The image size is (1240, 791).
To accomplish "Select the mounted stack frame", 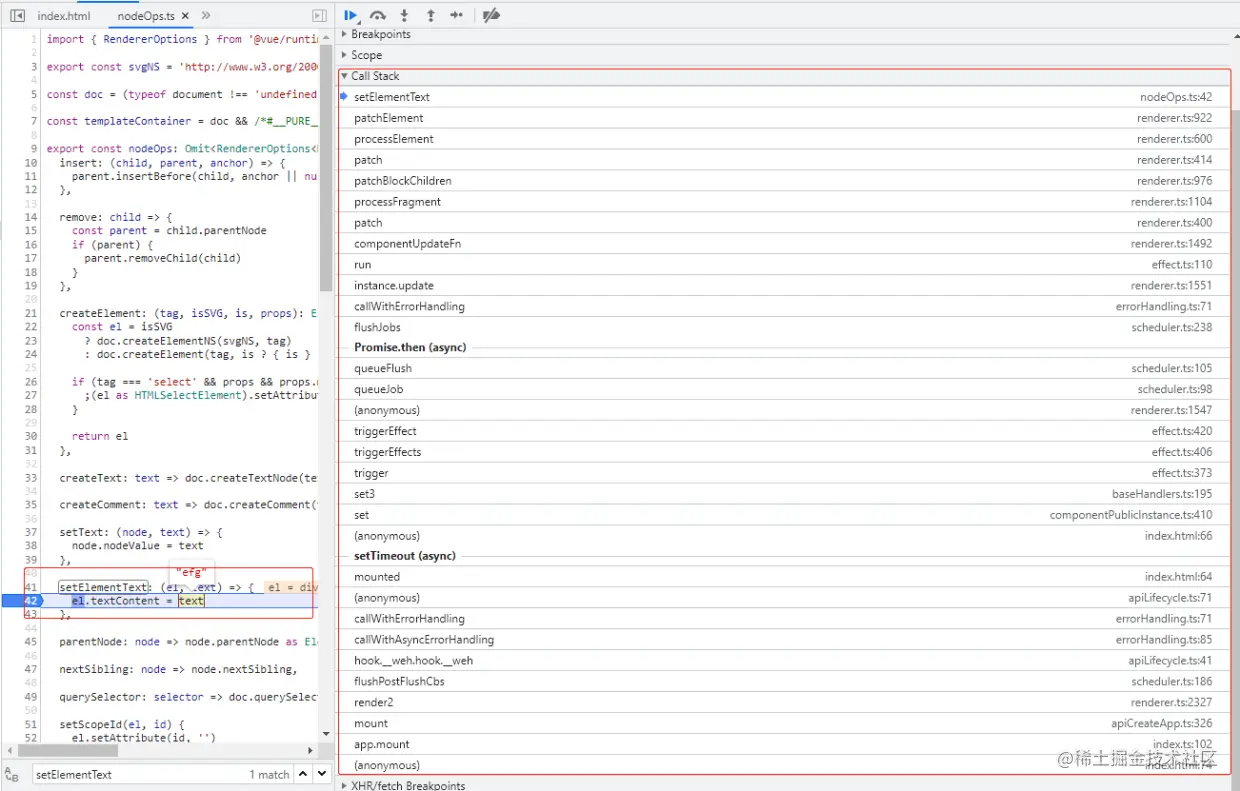I will coord(785,577).
